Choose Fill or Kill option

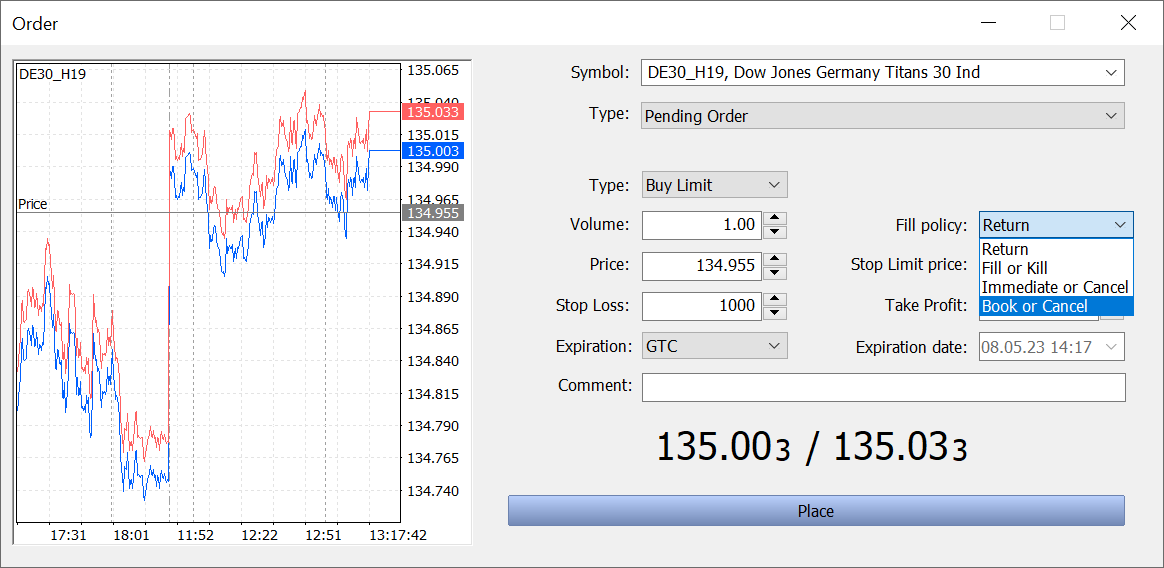coord(1014,268)
